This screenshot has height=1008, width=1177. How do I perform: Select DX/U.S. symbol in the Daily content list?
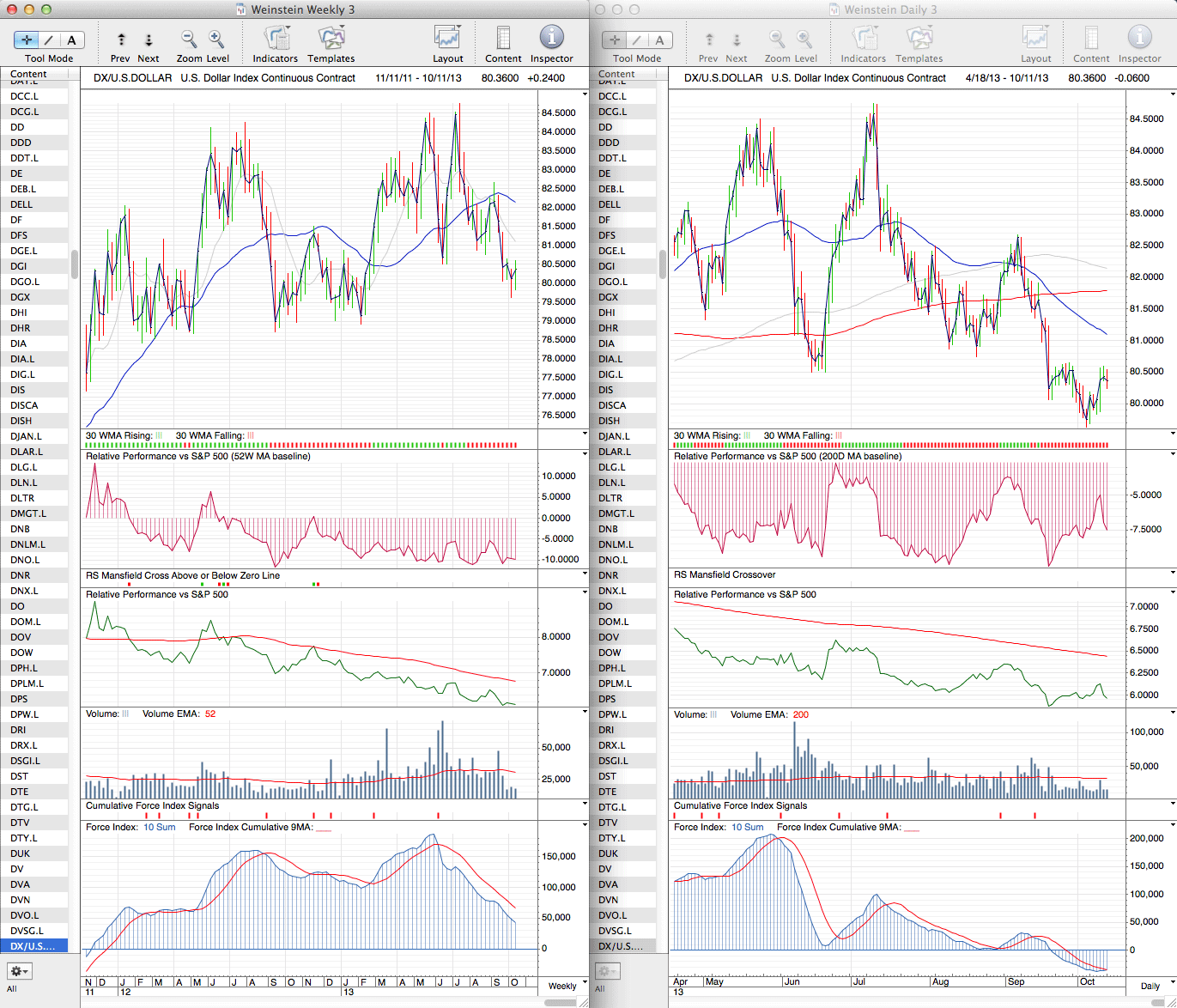tap(618, 946)
